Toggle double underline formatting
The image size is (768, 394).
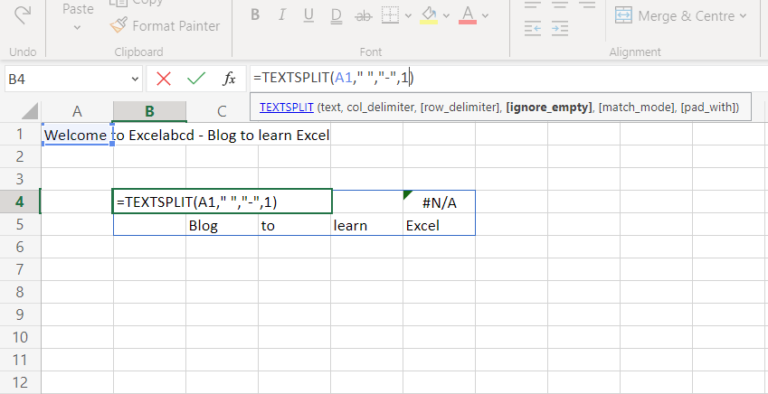[336, 16]
